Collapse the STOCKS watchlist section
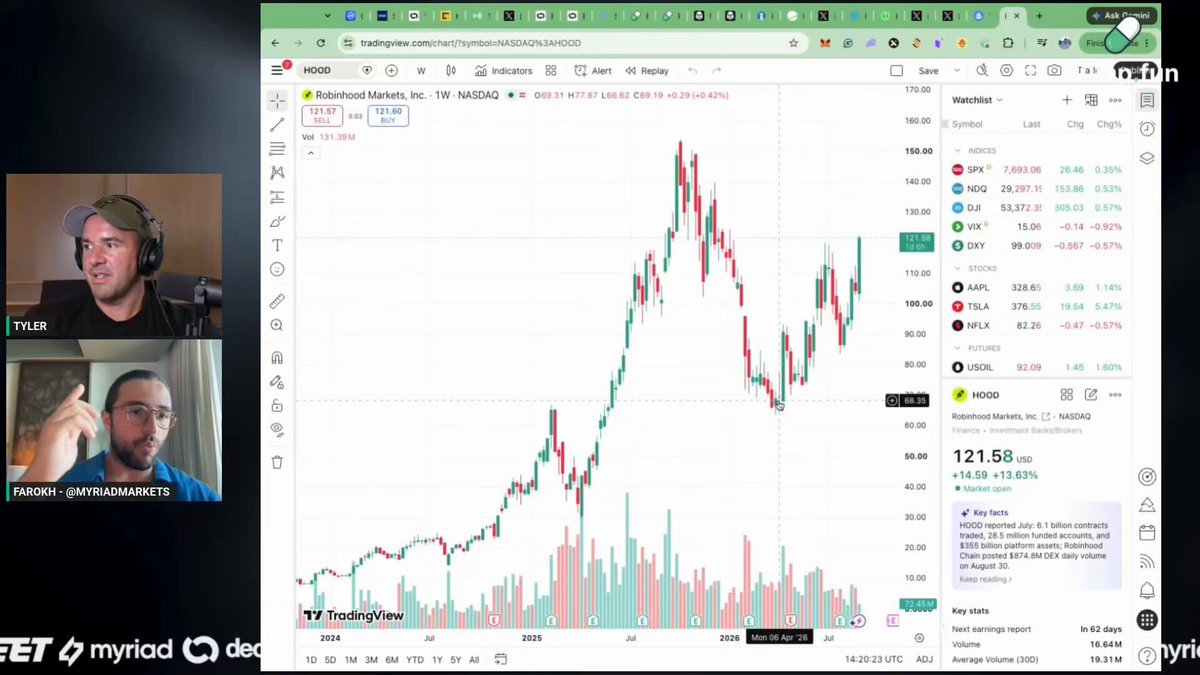The image size is (1200, 675). tap(957, 269)
